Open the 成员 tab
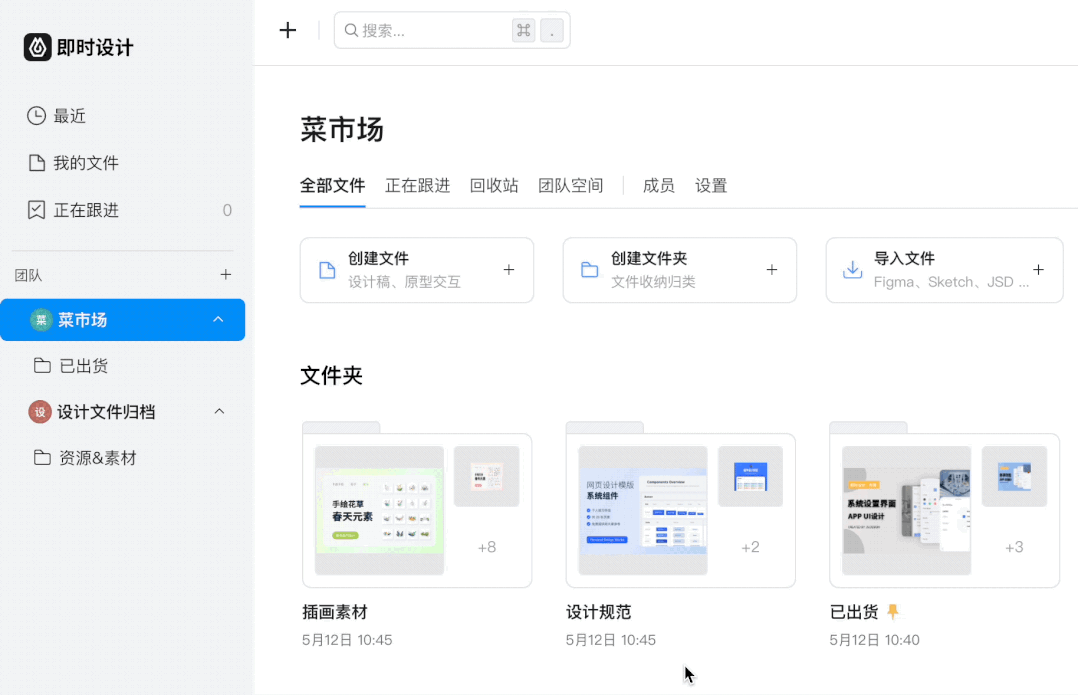1078x695 pixels. pyautogui.click(x=659, y=186)
